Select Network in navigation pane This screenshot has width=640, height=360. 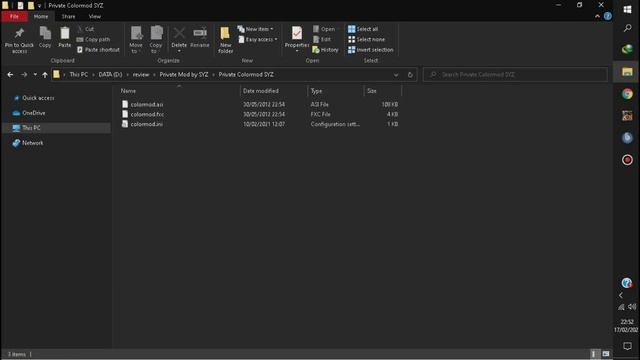[x=28, y=143]
